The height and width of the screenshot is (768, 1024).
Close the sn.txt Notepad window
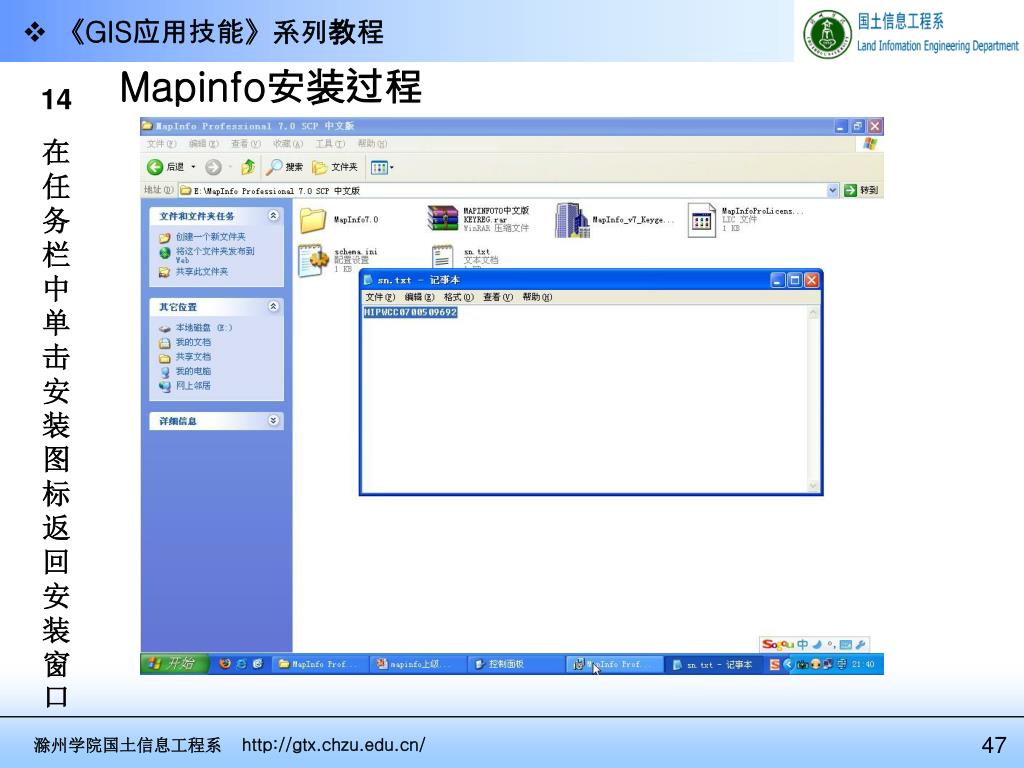pyautogui.click(x=811, y=280)
